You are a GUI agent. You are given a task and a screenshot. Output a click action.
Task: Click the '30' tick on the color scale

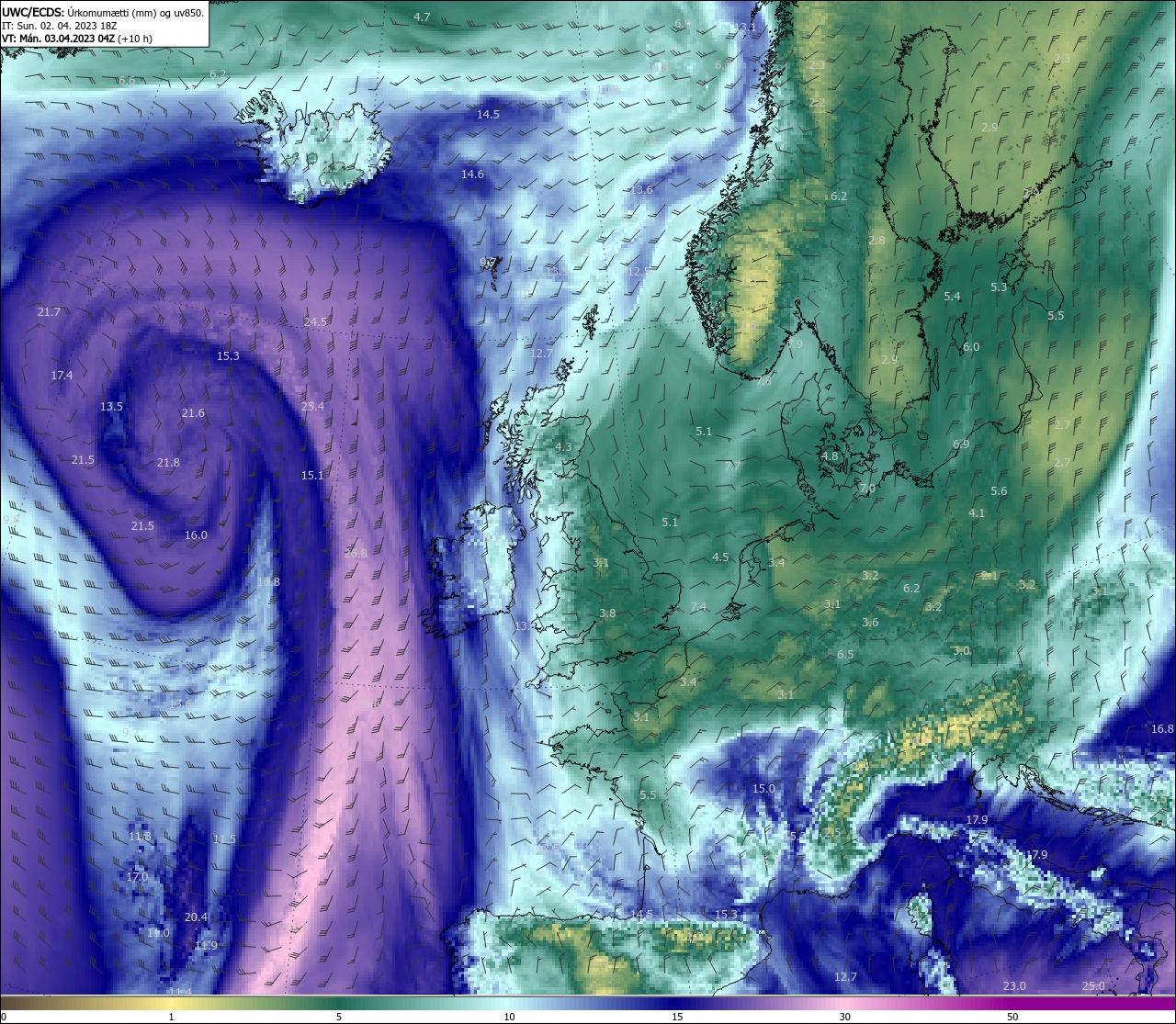[844, 1017]
